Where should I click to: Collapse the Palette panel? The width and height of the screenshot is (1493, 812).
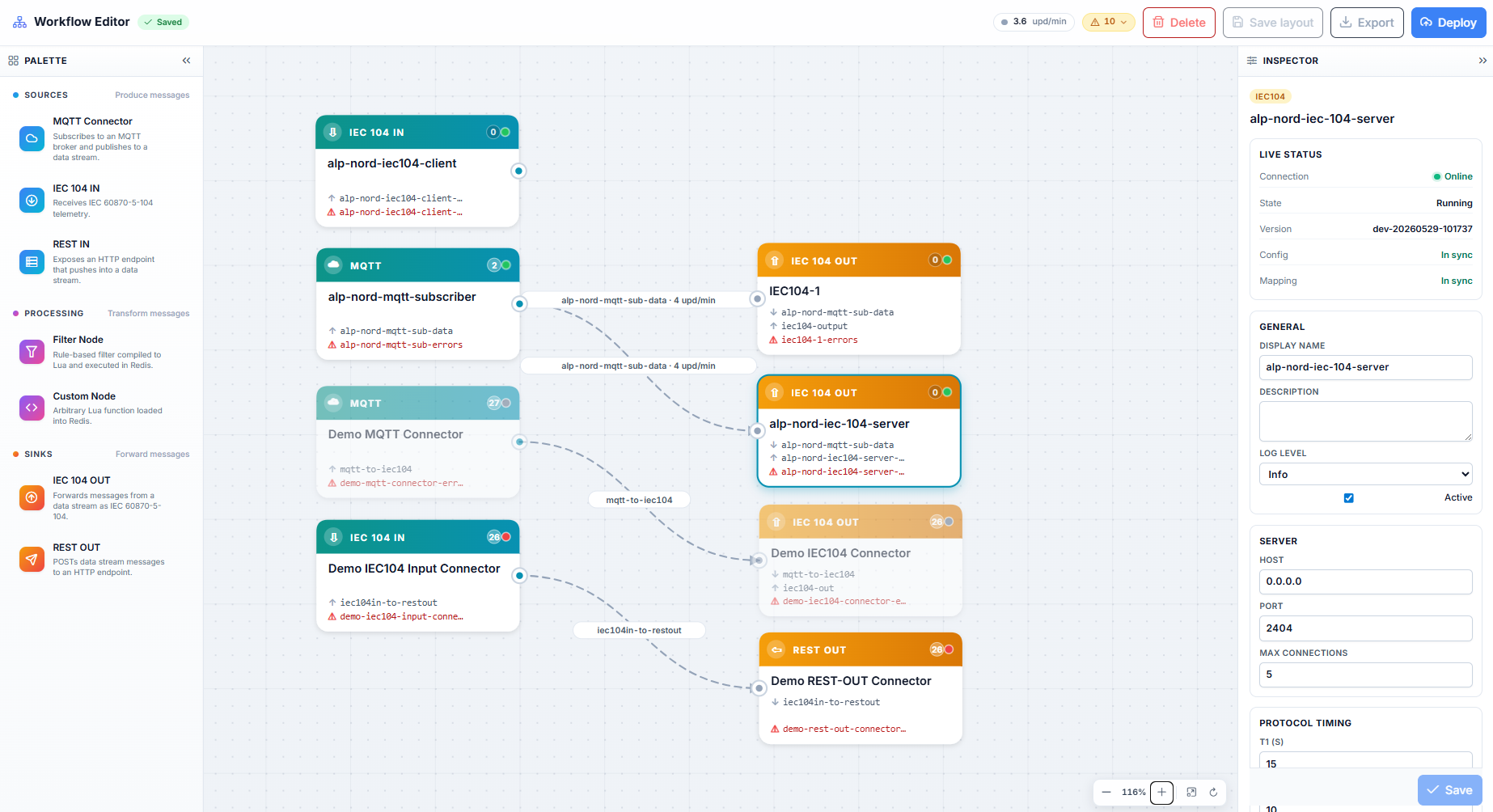[x=186, y=61]
